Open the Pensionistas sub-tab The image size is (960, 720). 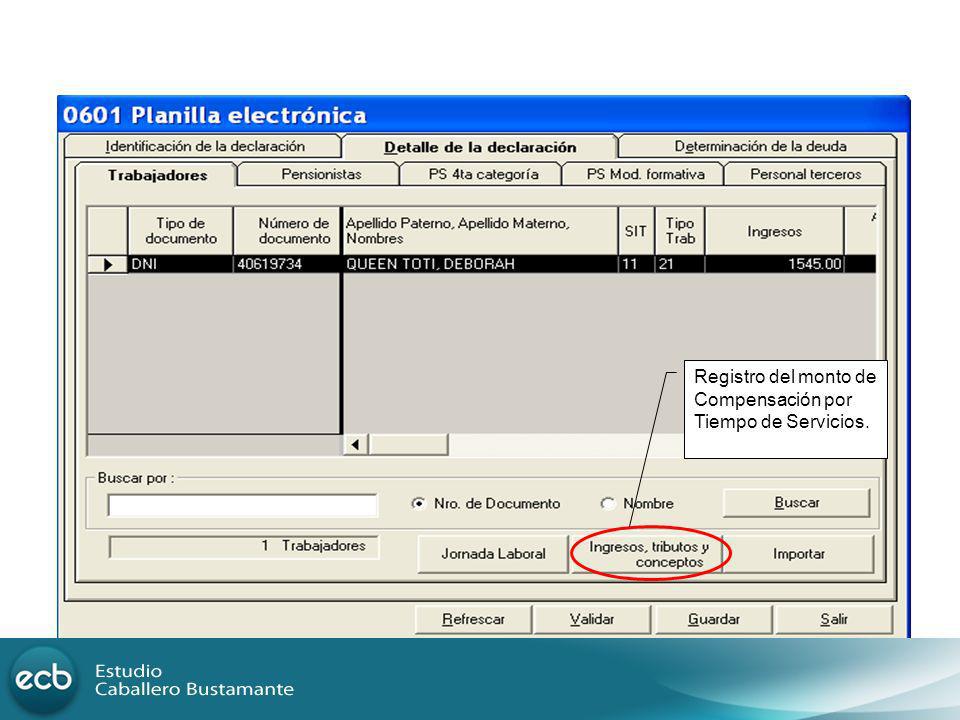tap(321, 174)
